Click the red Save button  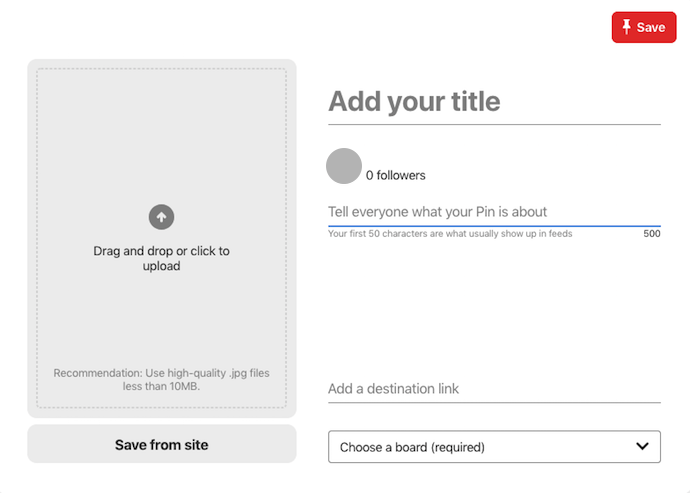pyautogui.click(x=643, y=27)
